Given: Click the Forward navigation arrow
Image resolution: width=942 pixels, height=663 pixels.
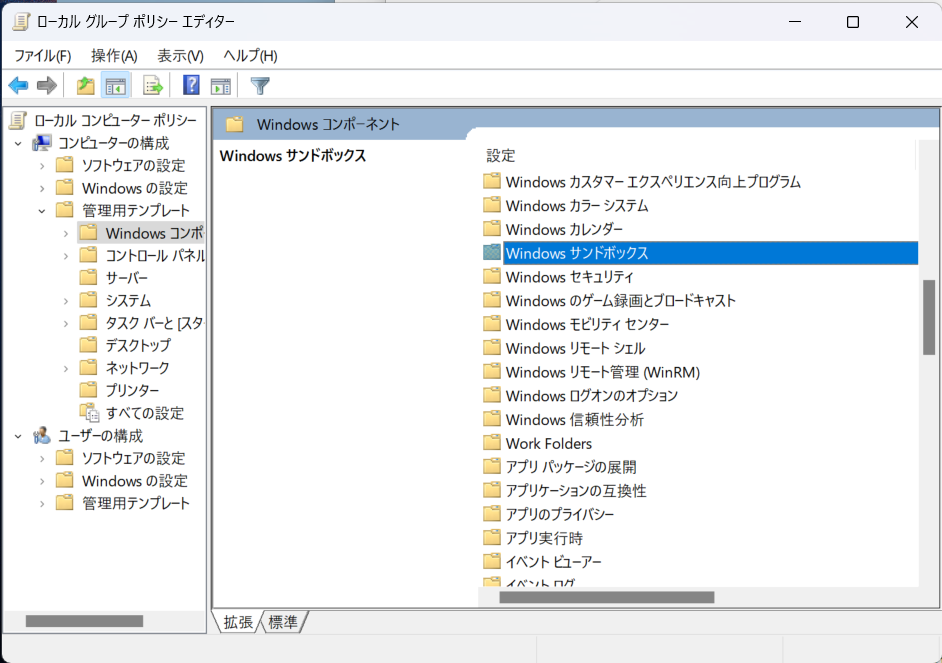Looking at the screenshot, I should pyautogui.click(x=46, y=85).
